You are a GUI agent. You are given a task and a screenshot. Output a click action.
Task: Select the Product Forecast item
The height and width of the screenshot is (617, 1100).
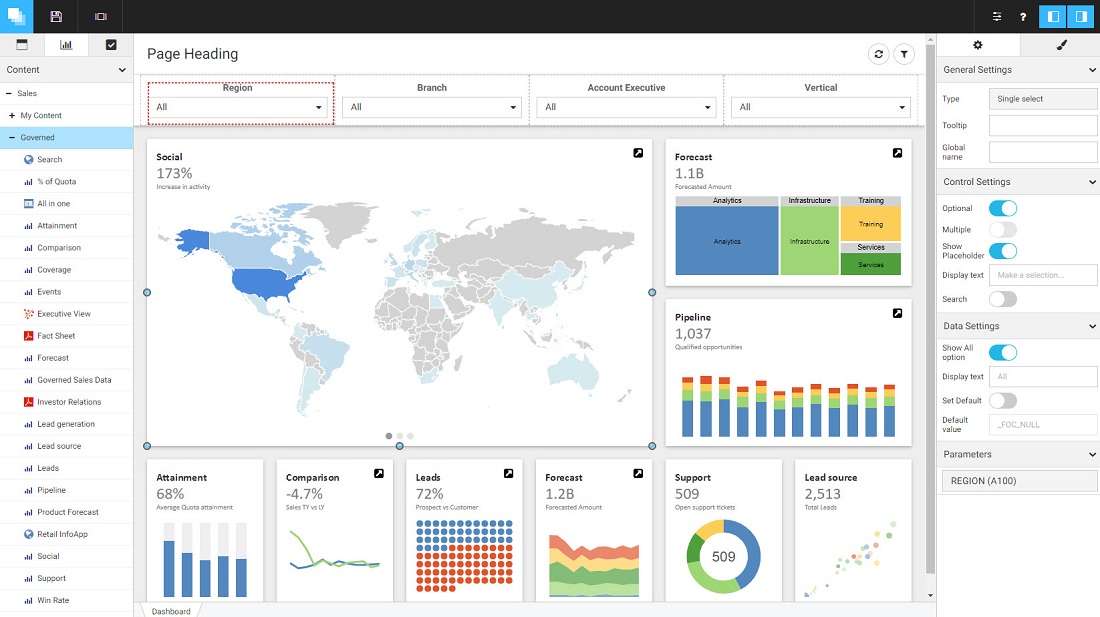[66, 512]
